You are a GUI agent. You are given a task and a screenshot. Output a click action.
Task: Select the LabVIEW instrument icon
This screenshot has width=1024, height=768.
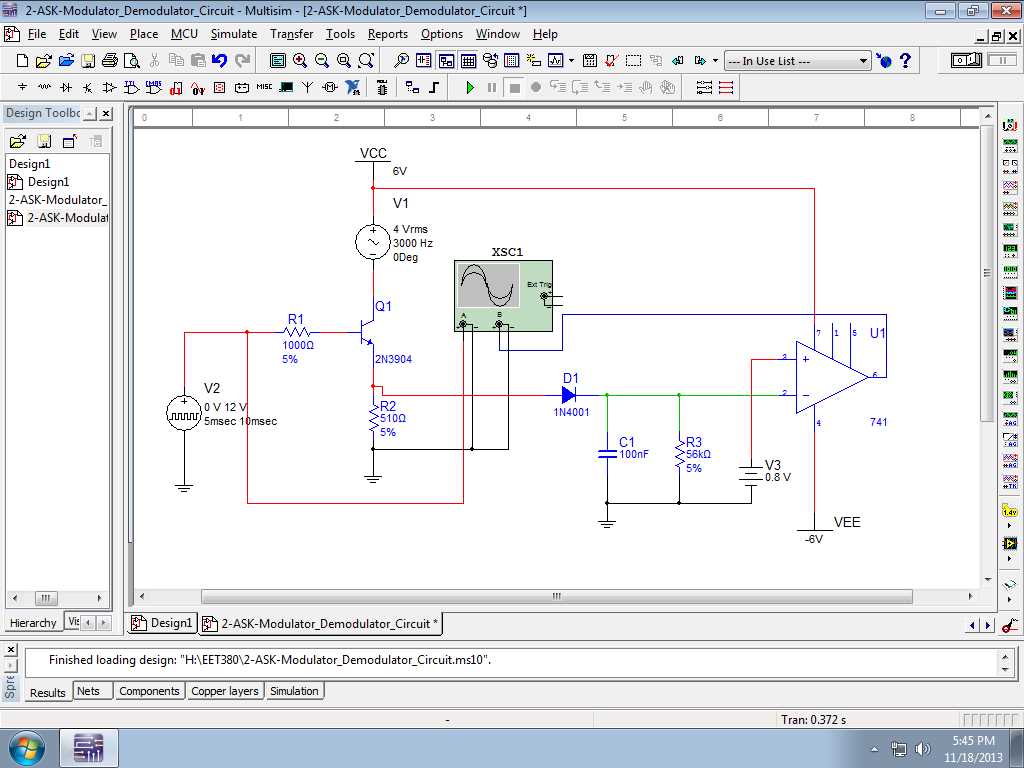[1010, 543]
